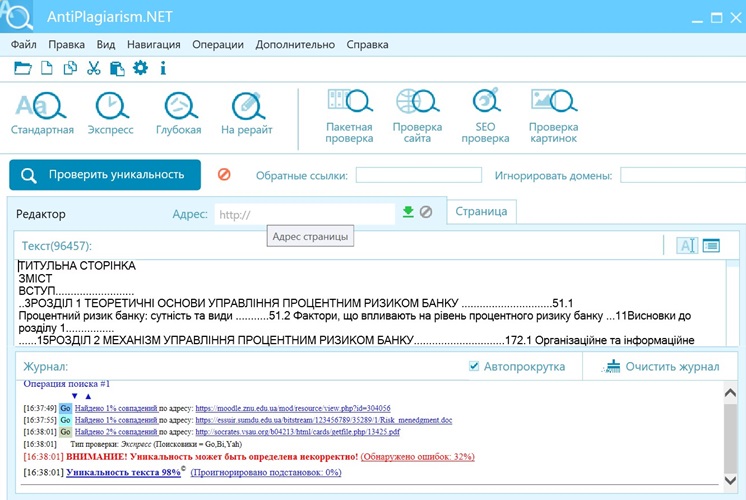
Task: Open Проверка сайта
Action: (x=417, y=117)
